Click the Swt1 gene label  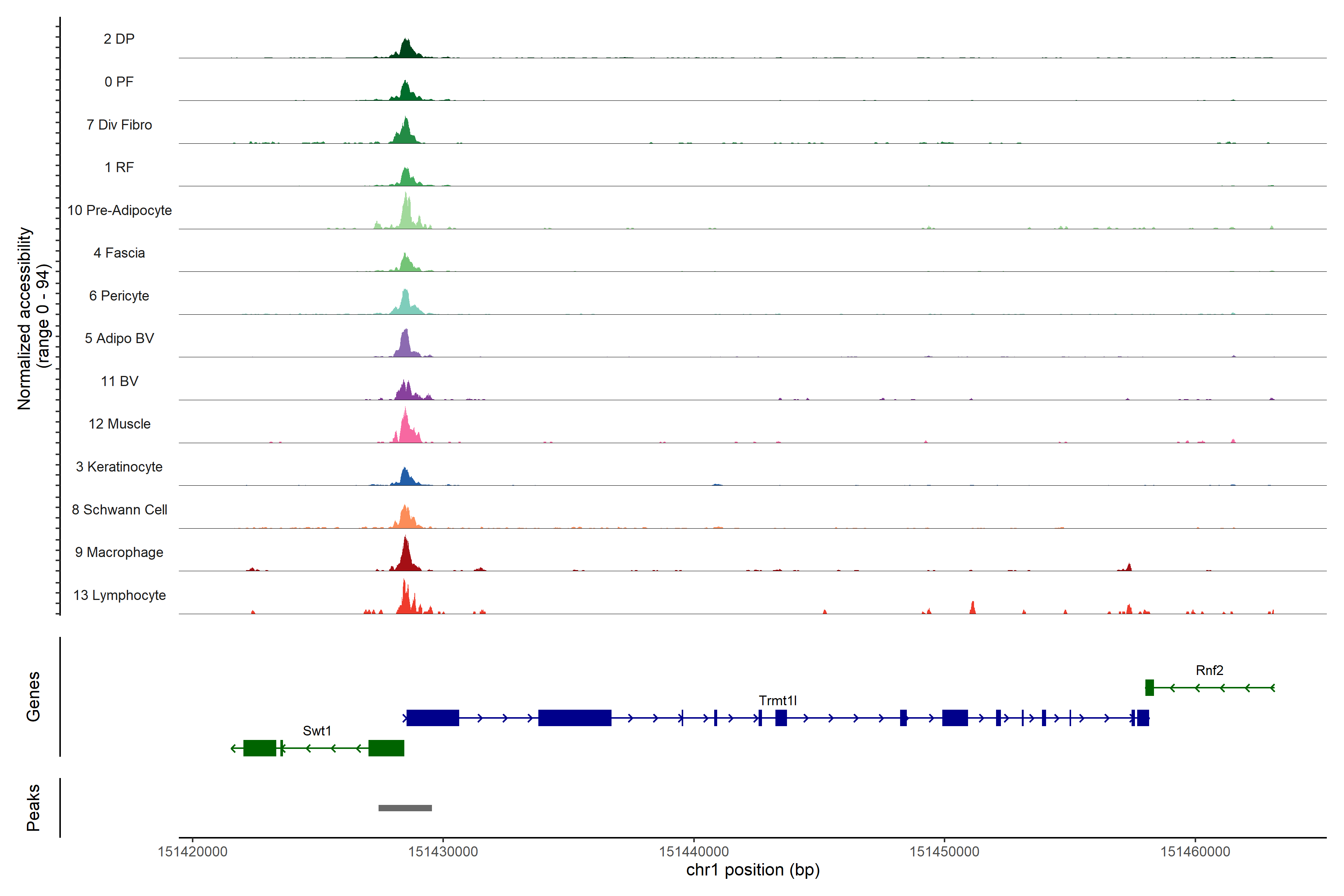[x=317, y=731]
